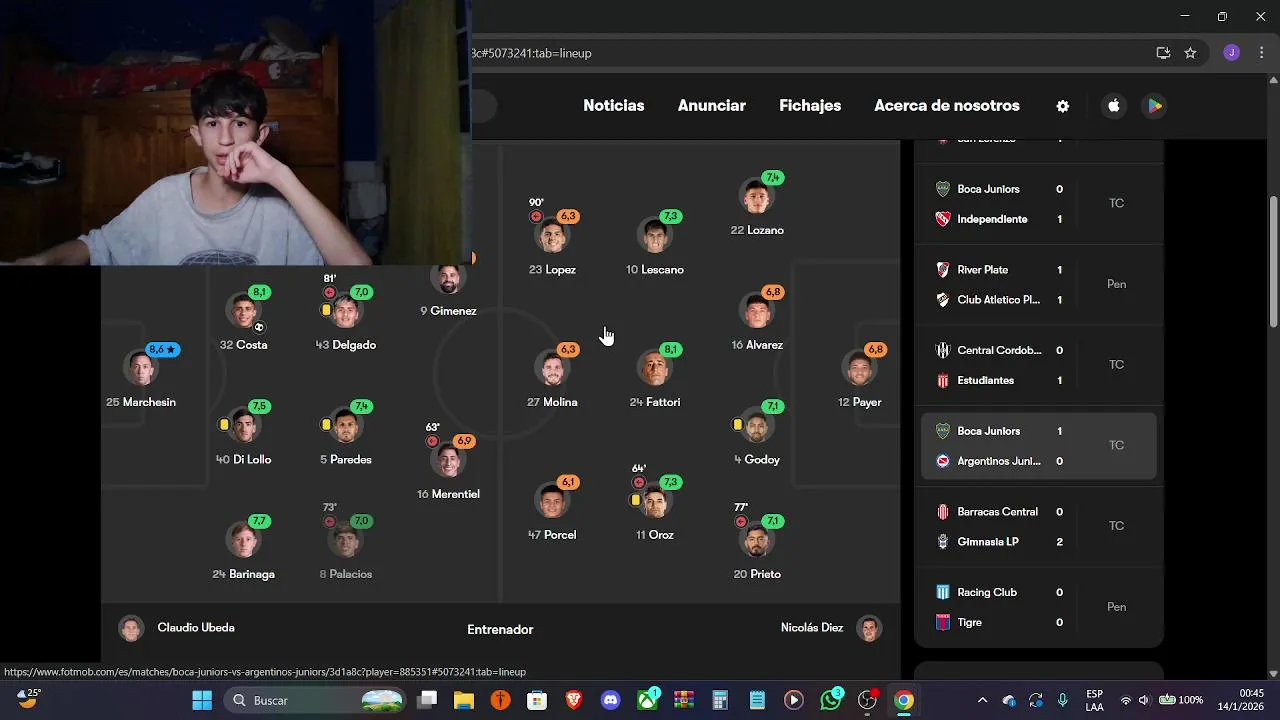Select player 24 Fattori

pos(655,377)
